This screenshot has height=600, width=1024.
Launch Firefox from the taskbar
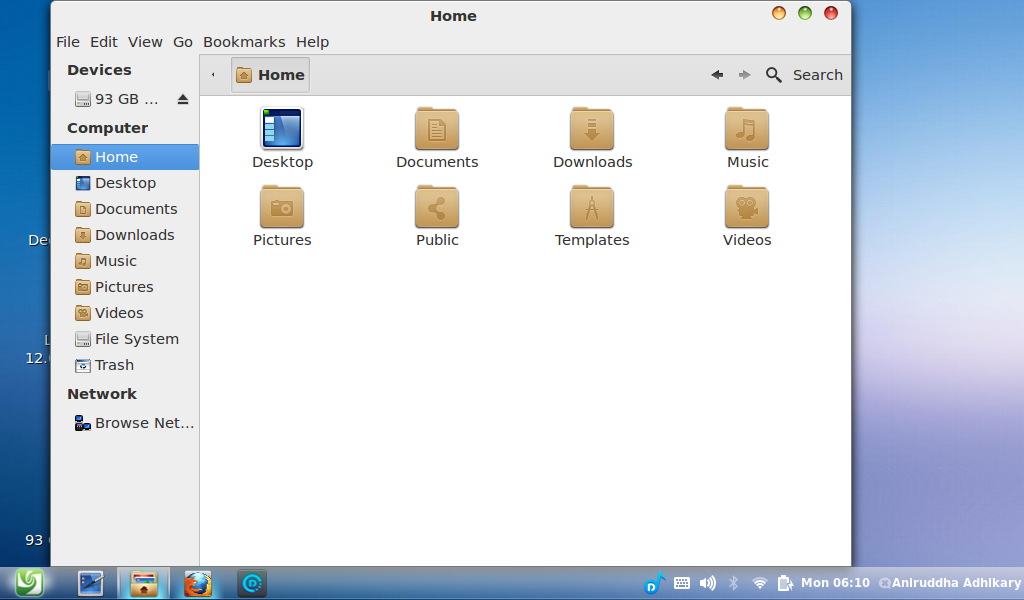click(198, 583)
